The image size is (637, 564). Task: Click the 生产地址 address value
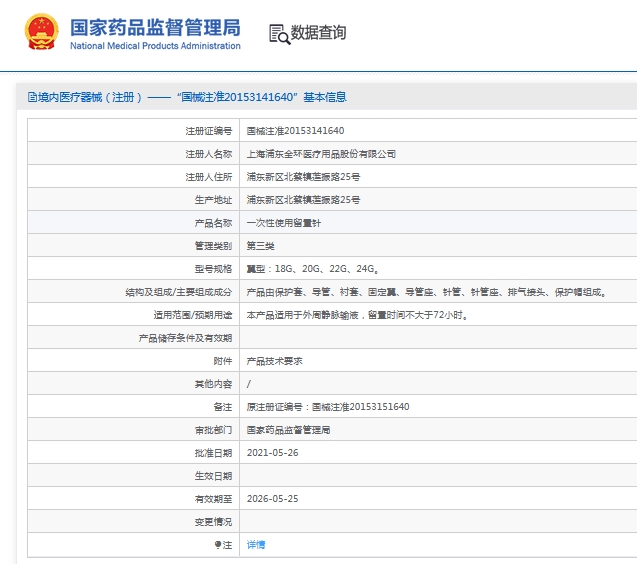pos(303,200)
